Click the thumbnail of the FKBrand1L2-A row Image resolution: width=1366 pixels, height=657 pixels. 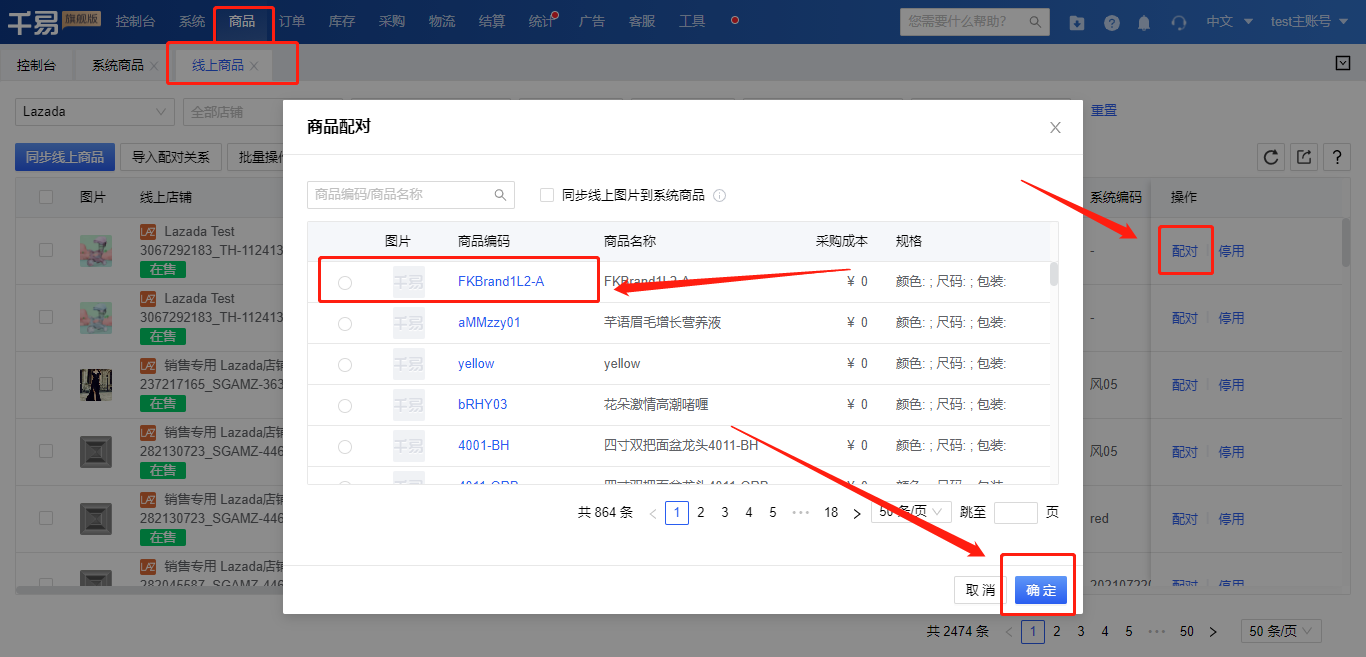click(x=408, y=282)
